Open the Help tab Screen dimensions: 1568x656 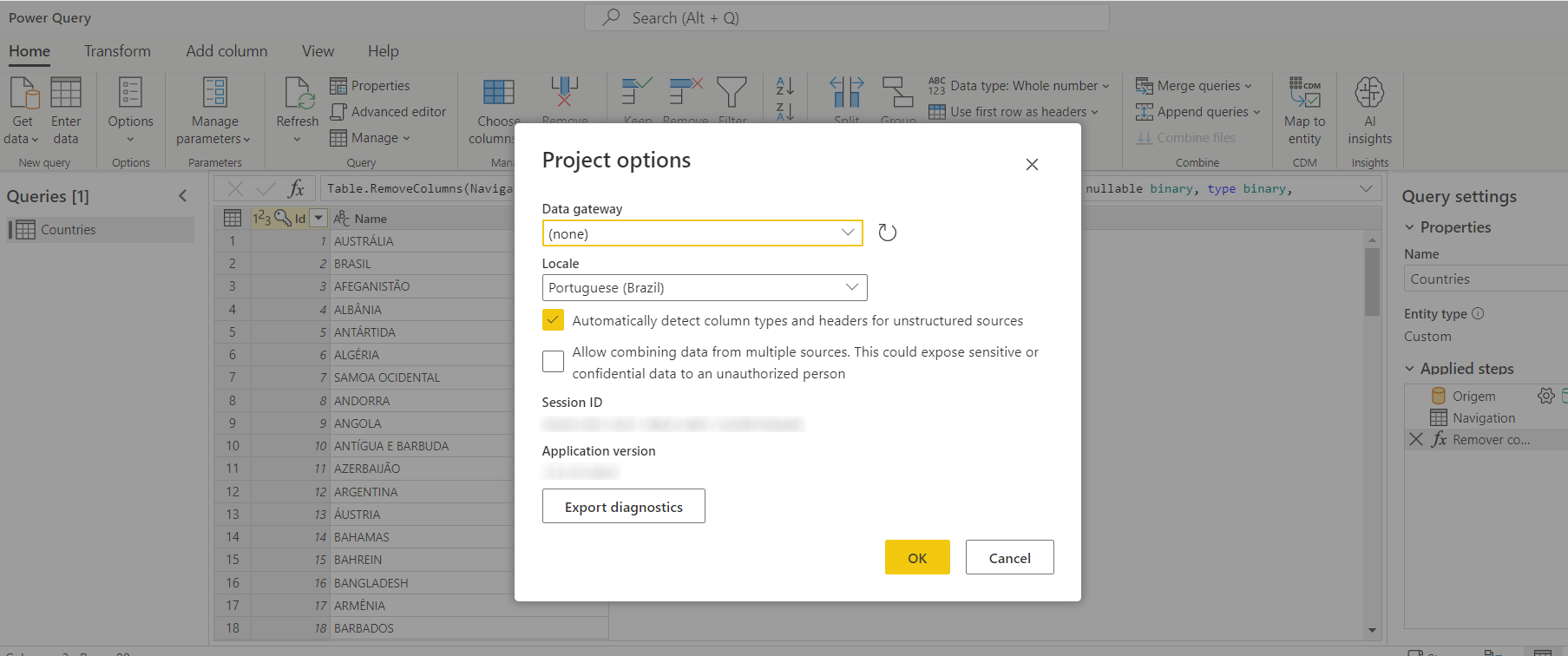(x=383, y=51)
